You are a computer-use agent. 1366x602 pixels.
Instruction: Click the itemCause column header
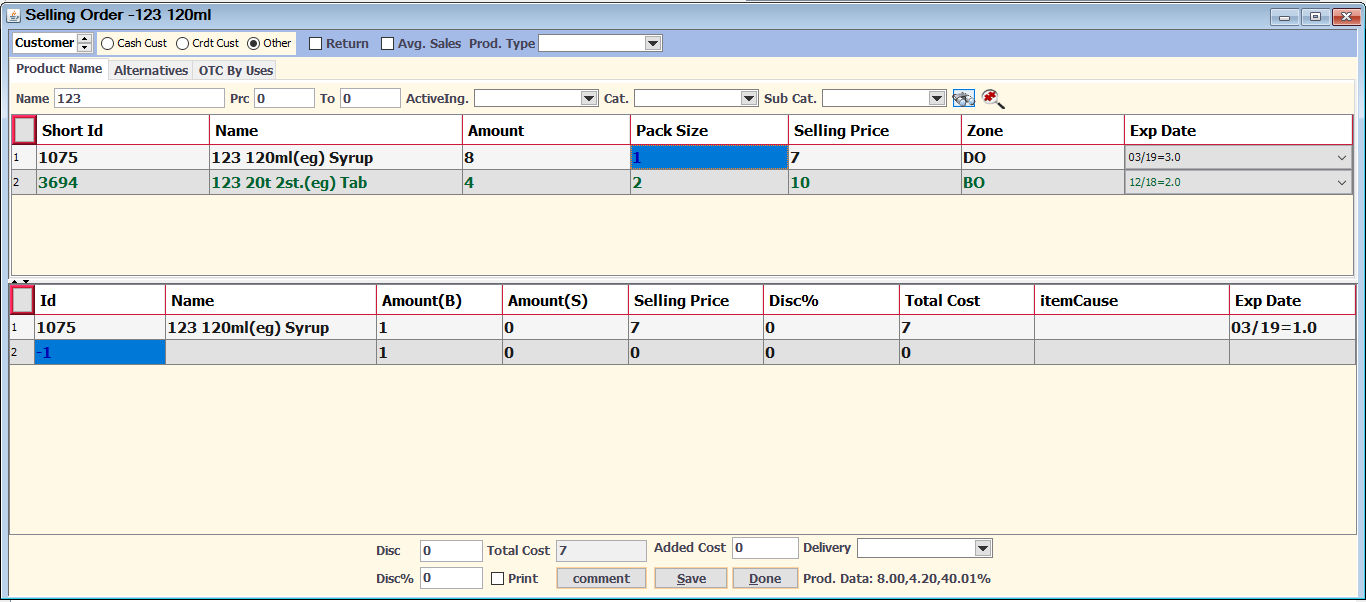pyautogui.click(x=1132, y=300)
